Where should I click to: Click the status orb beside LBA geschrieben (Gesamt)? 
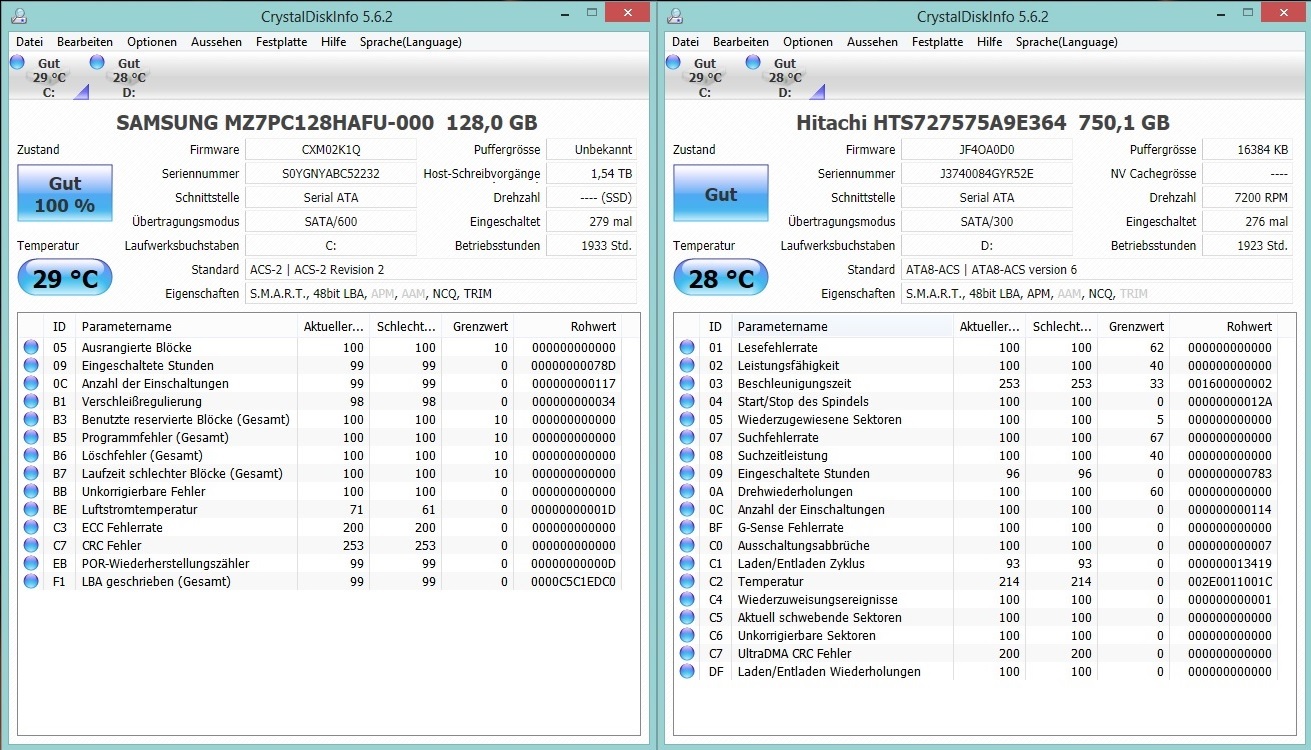[31, 582]
